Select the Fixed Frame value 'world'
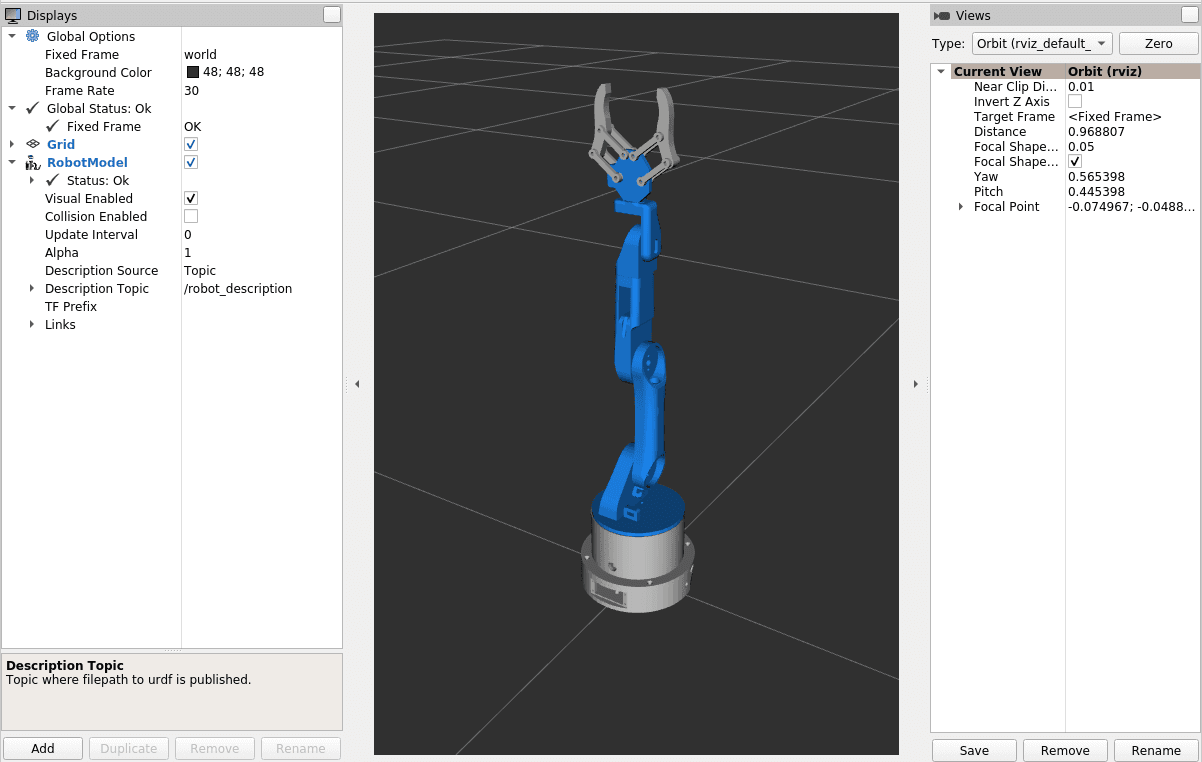 point(200,54)
